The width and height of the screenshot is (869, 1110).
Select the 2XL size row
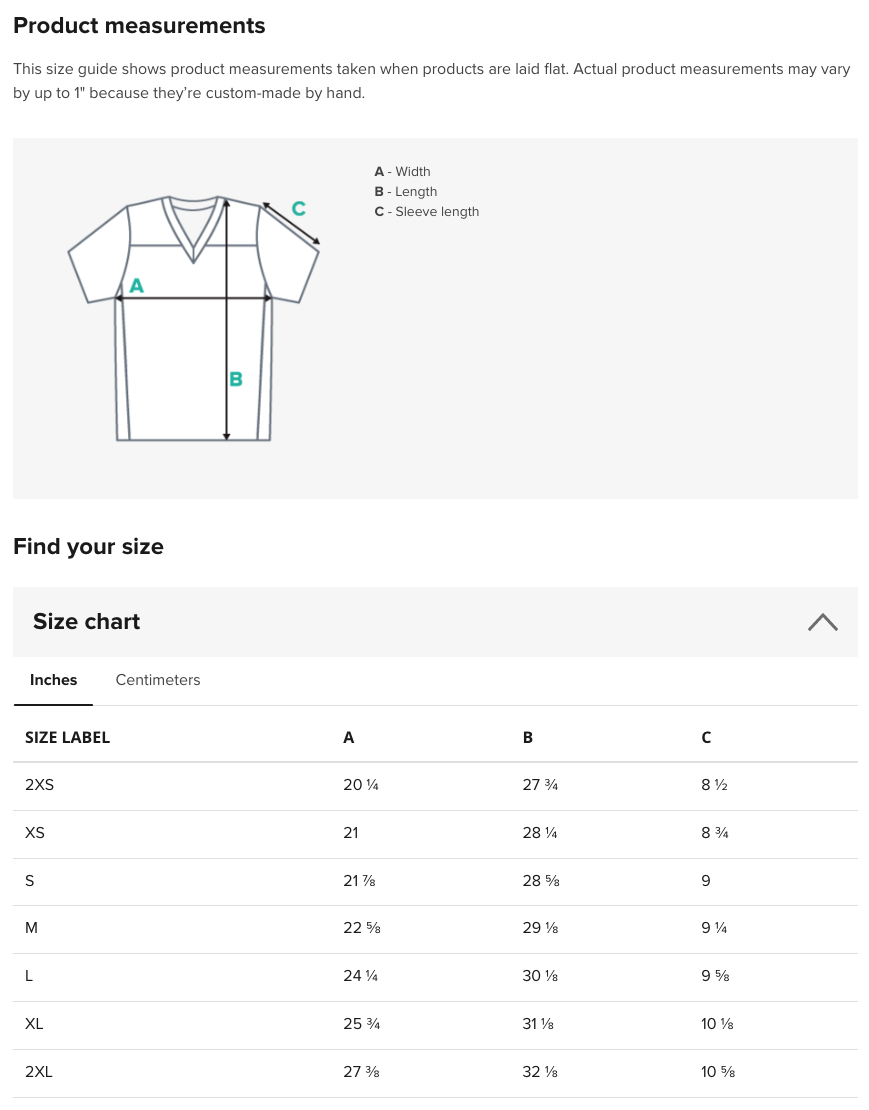point(435,1073)
